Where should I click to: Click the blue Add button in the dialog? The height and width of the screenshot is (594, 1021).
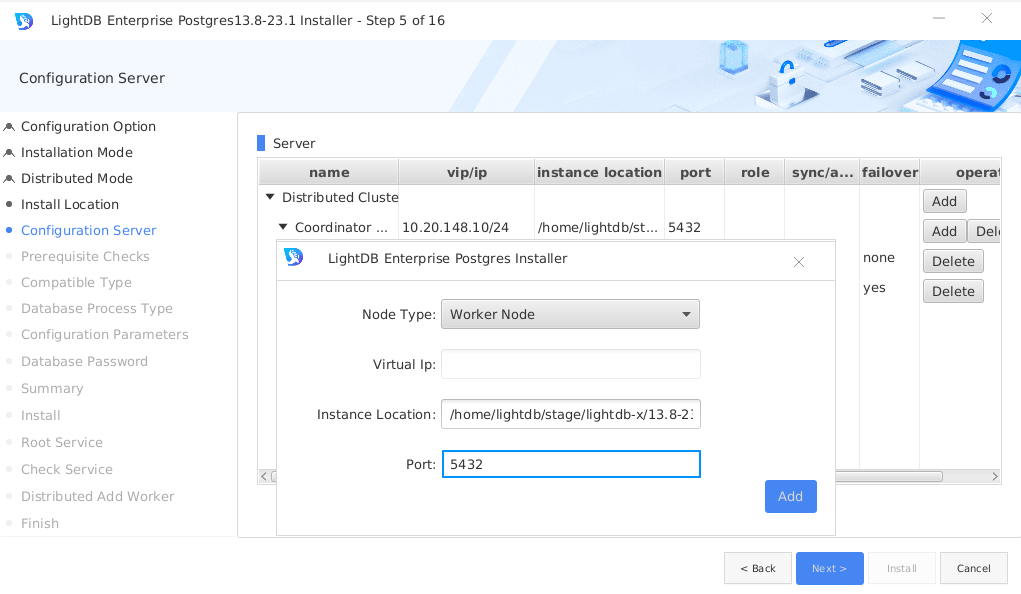click(790, 496)
